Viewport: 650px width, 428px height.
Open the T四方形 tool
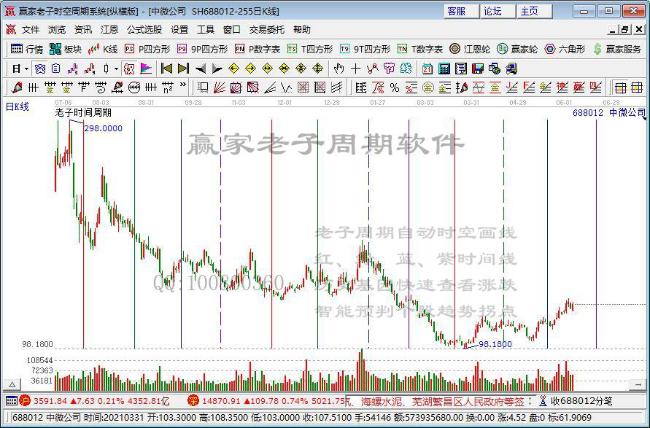pyautogui.click(x=310, y=49)
